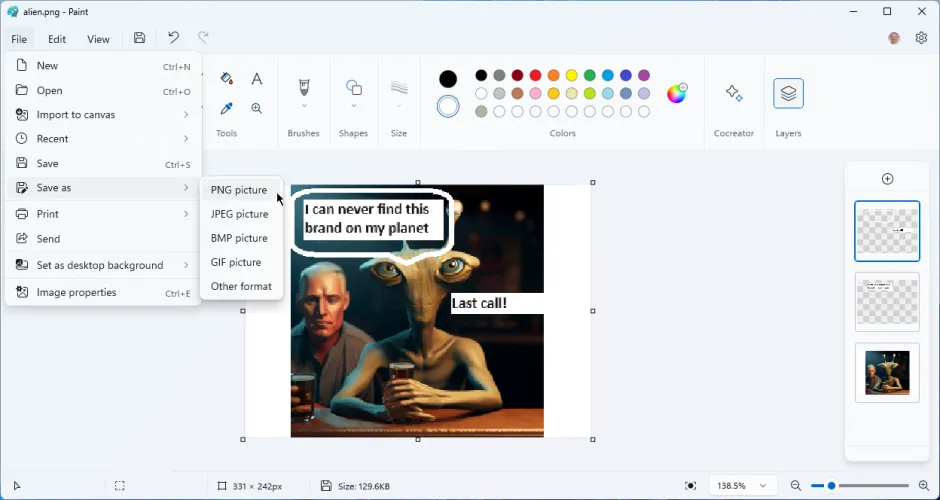Expand the Brushes dropdown arrow
The image size is (940, 500).
304,106
